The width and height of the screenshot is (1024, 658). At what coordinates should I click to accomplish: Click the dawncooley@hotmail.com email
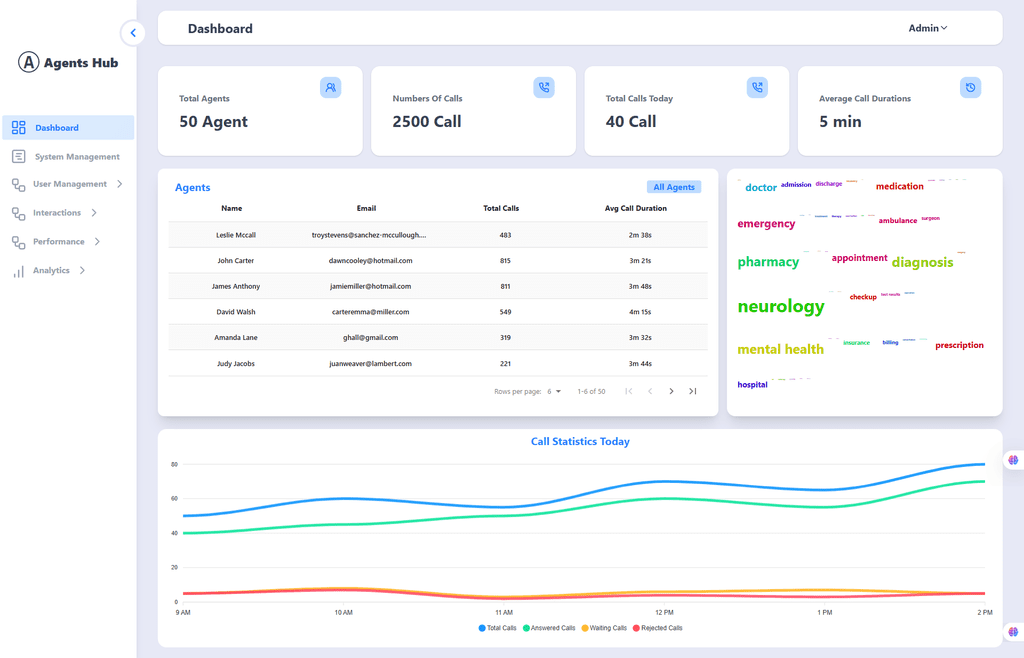click(x=370, y=260)
